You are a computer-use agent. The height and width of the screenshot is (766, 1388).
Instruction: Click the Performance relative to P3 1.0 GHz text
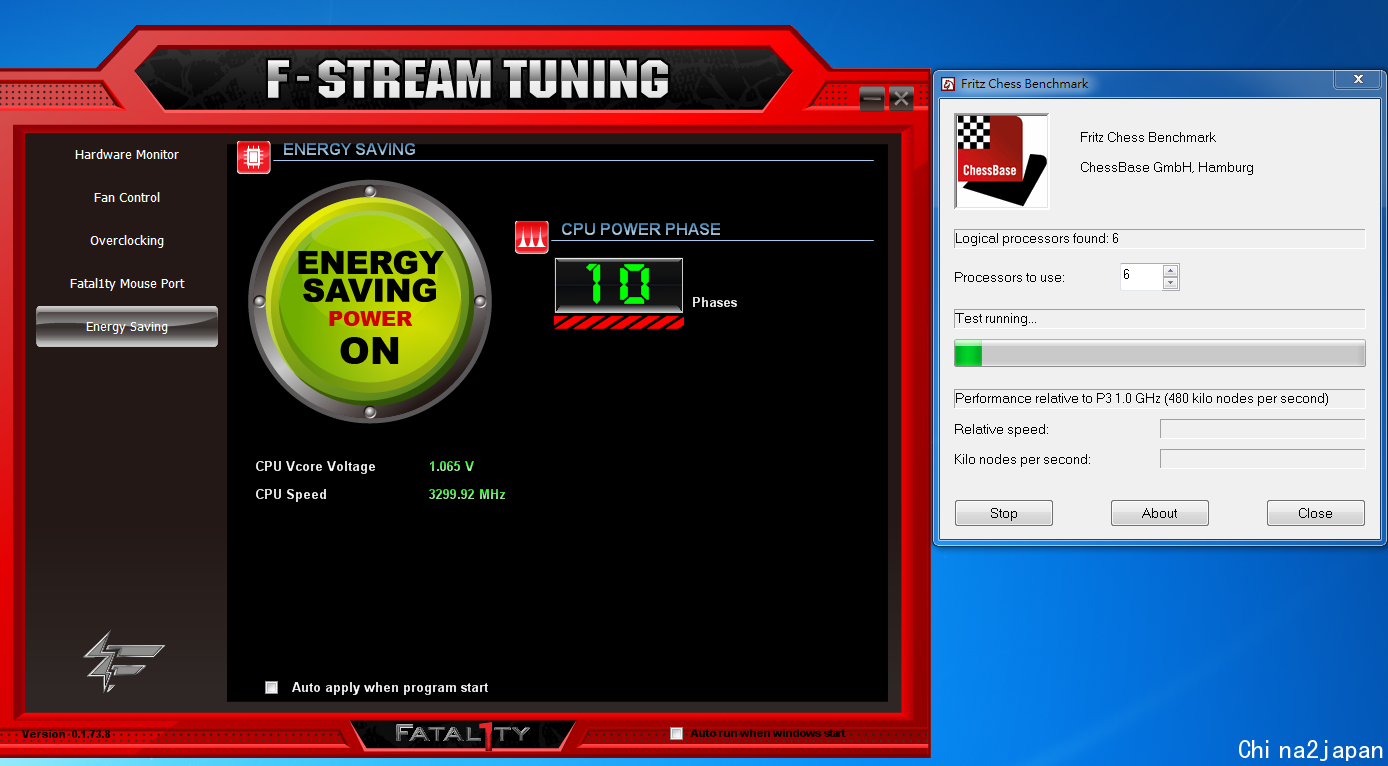coord(1142,399)
